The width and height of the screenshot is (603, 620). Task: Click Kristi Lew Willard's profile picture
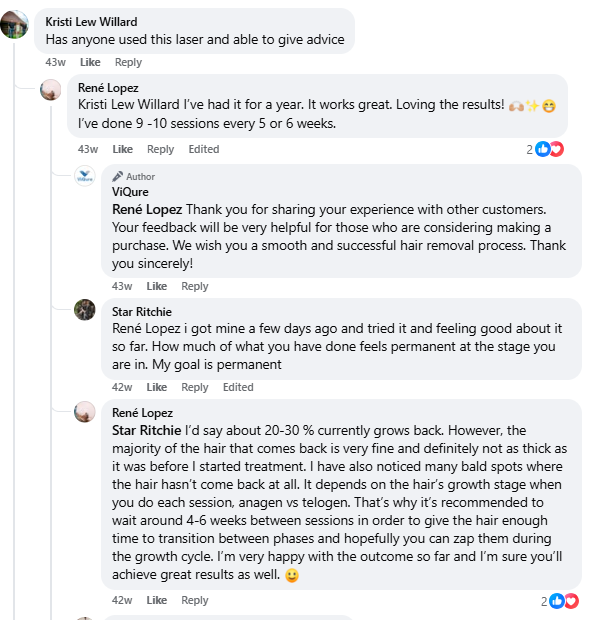coord(14,24)
